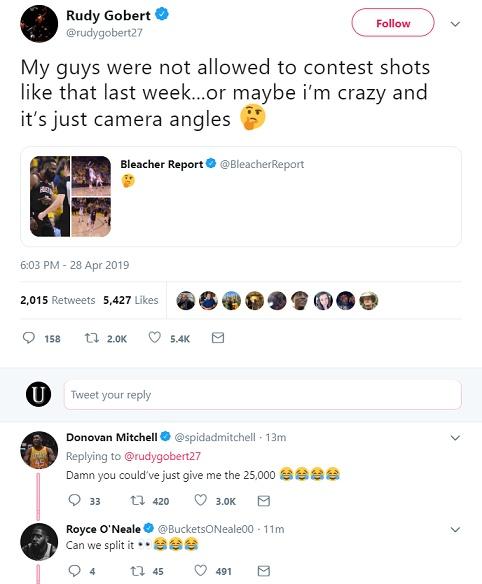Expand options chevron on Rudy Gobert's tweet
This screenshot has width=482, height=584.
click(x=455, y=24)
